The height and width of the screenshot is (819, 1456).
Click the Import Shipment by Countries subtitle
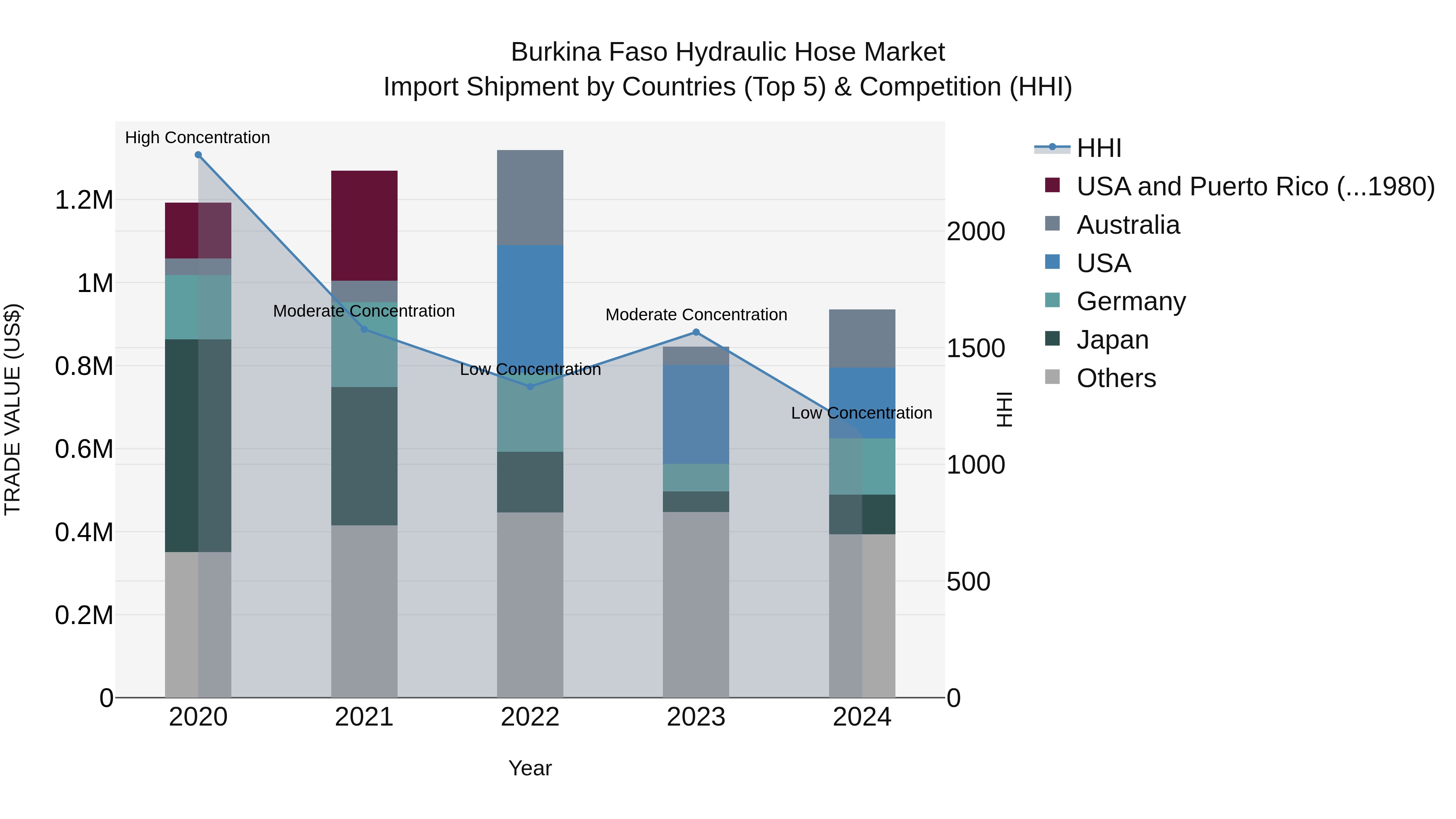[x=728, y=87]
